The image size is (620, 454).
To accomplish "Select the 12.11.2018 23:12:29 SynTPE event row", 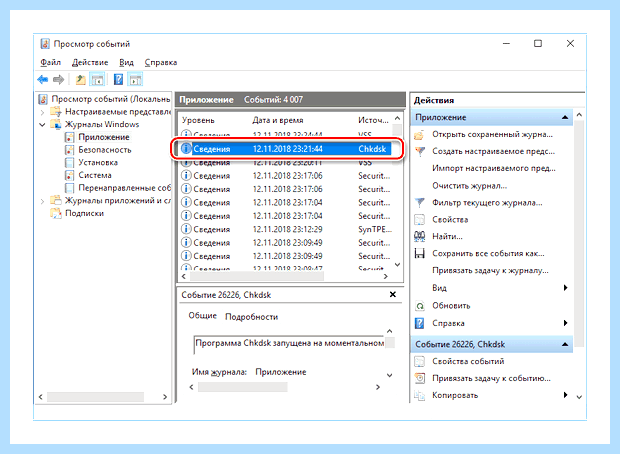I will point(287,229).
